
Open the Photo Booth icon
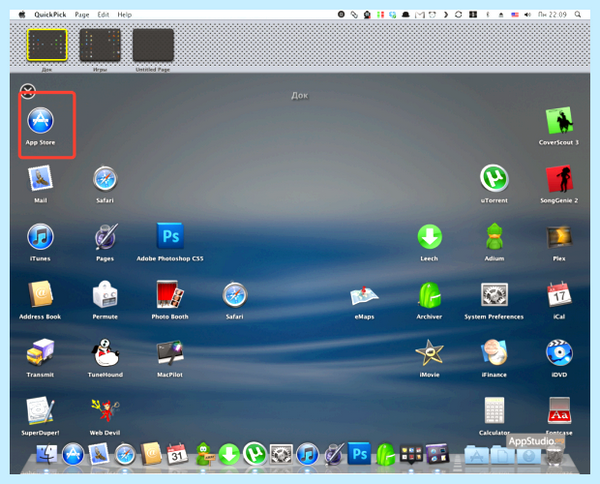pos(170,295)
